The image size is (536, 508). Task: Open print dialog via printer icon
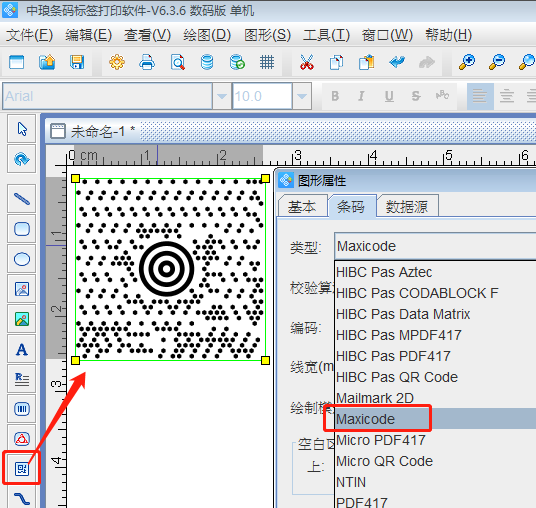(147, 62)
